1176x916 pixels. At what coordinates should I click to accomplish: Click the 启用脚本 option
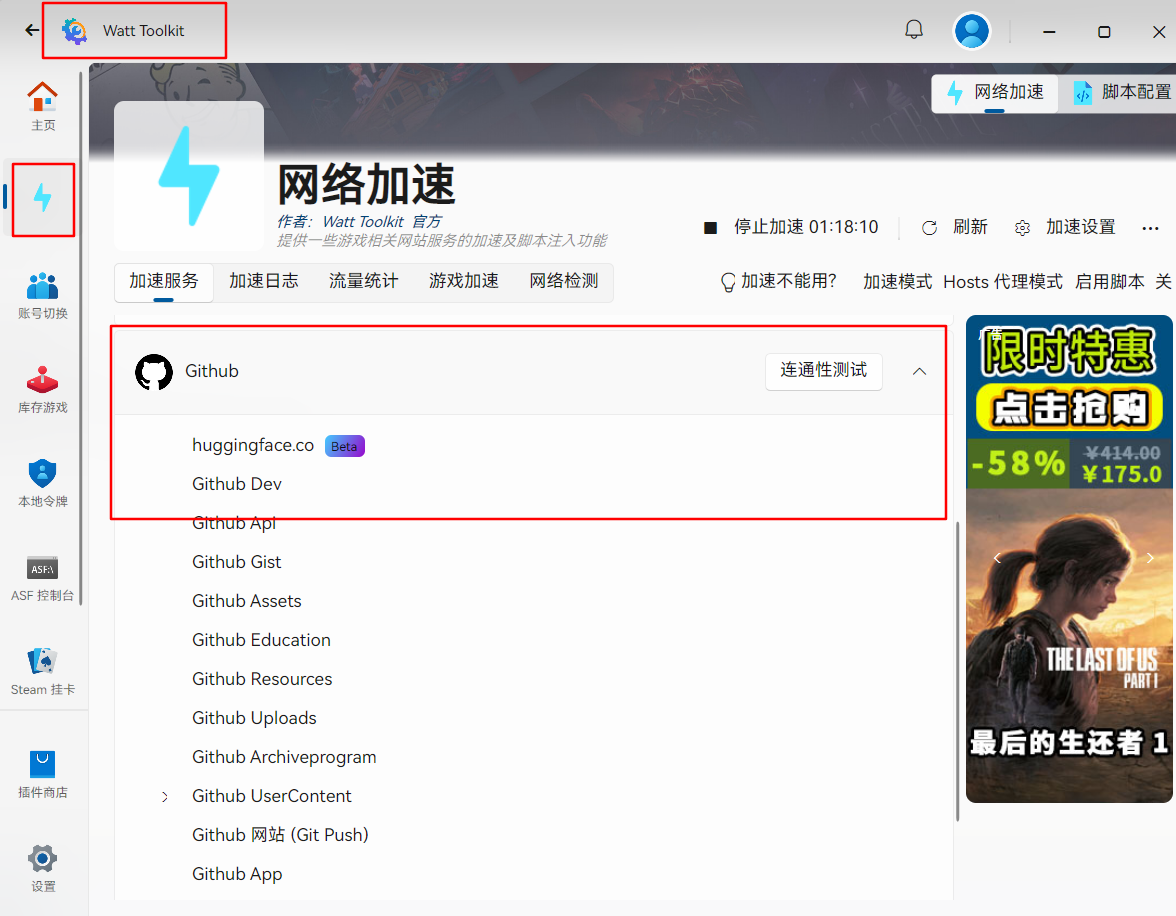[x=1109, y=282]
